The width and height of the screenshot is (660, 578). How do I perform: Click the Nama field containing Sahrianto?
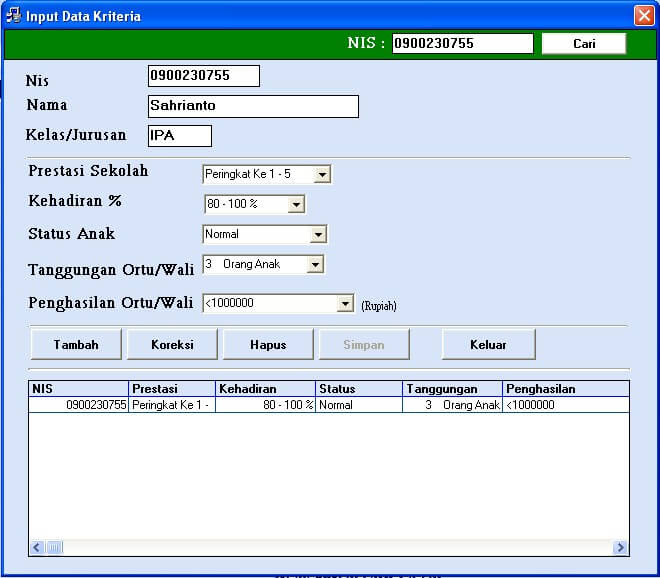253,106
